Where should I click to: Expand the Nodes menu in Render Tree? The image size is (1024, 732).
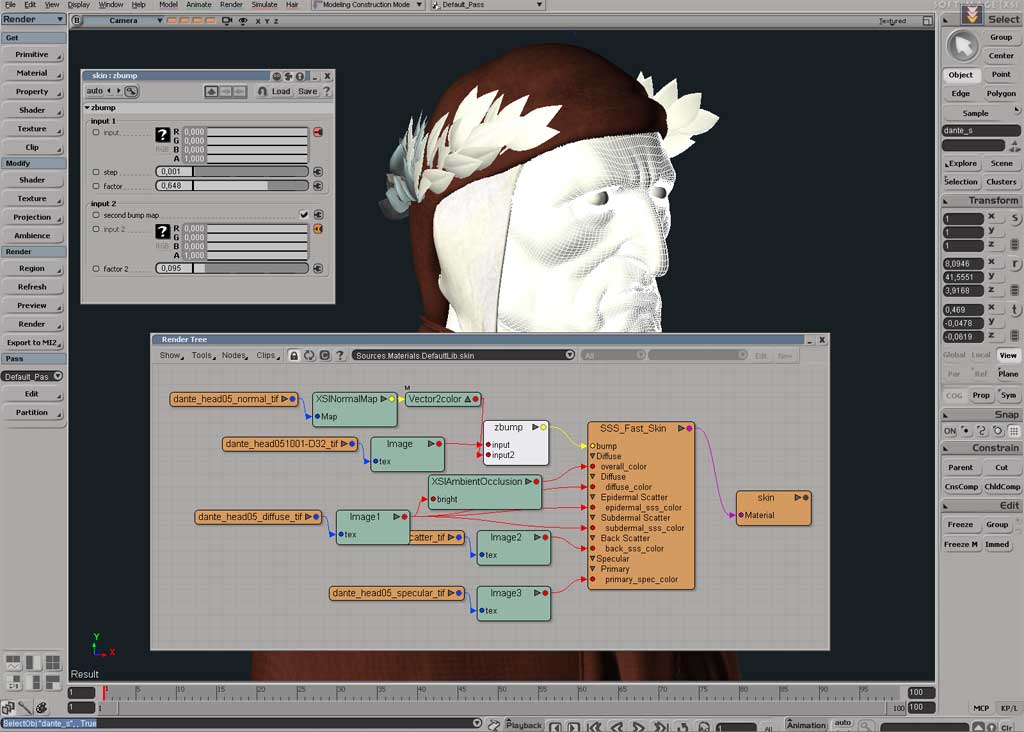[x=234, y=355]
